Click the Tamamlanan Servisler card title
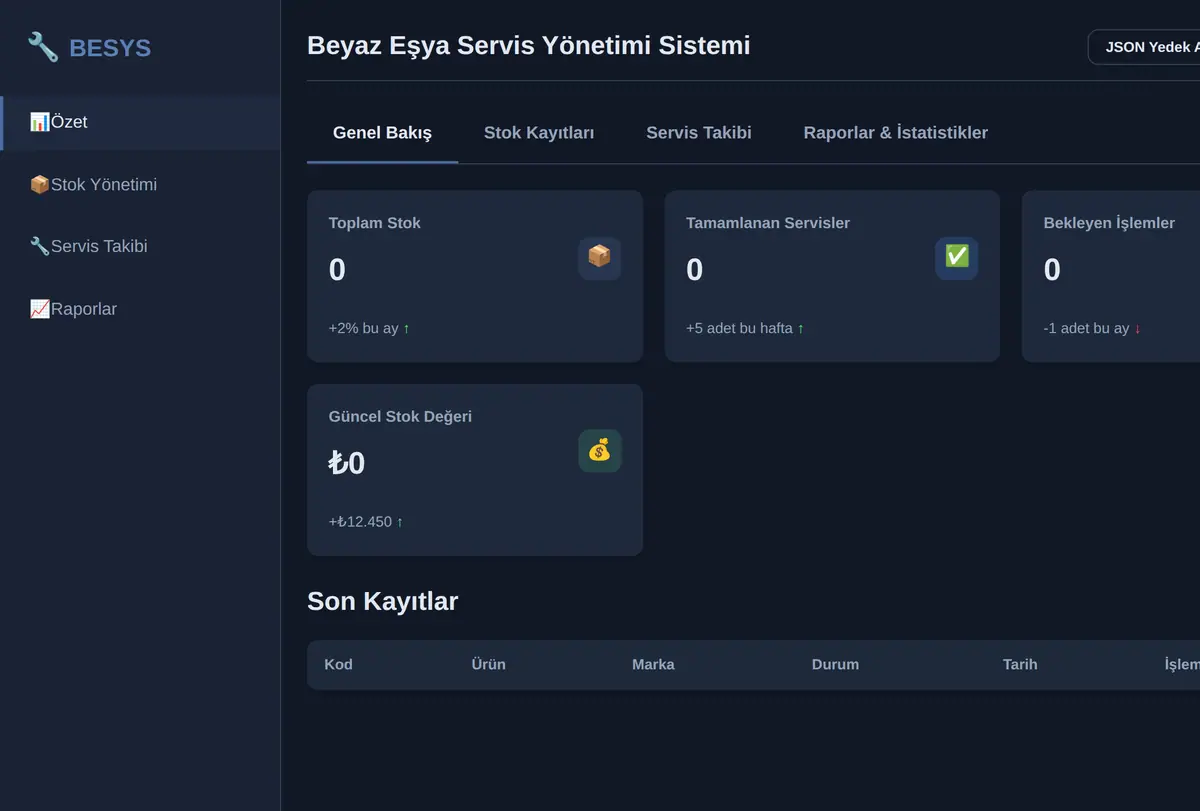This screenshot has width=1200, height=811. 768,223
